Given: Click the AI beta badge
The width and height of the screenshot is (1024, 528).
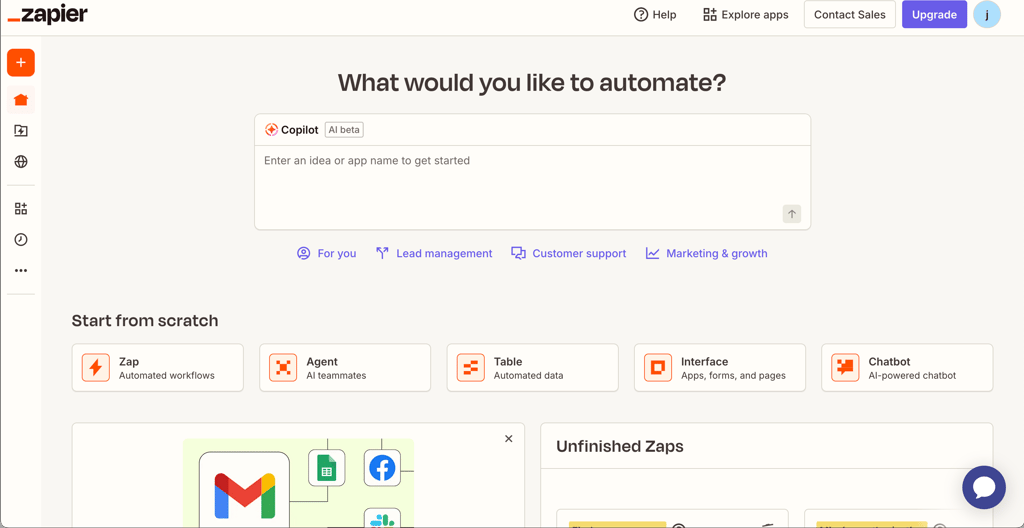Looking at the screenshot, I should click(x=344, y=129).
